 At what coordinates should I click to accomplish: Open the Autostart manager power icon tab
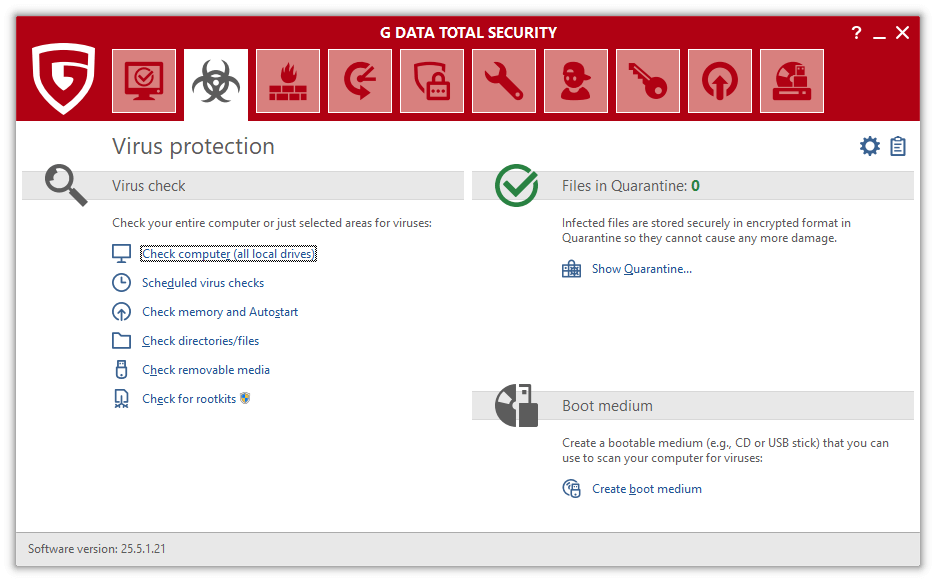[720, 81]
